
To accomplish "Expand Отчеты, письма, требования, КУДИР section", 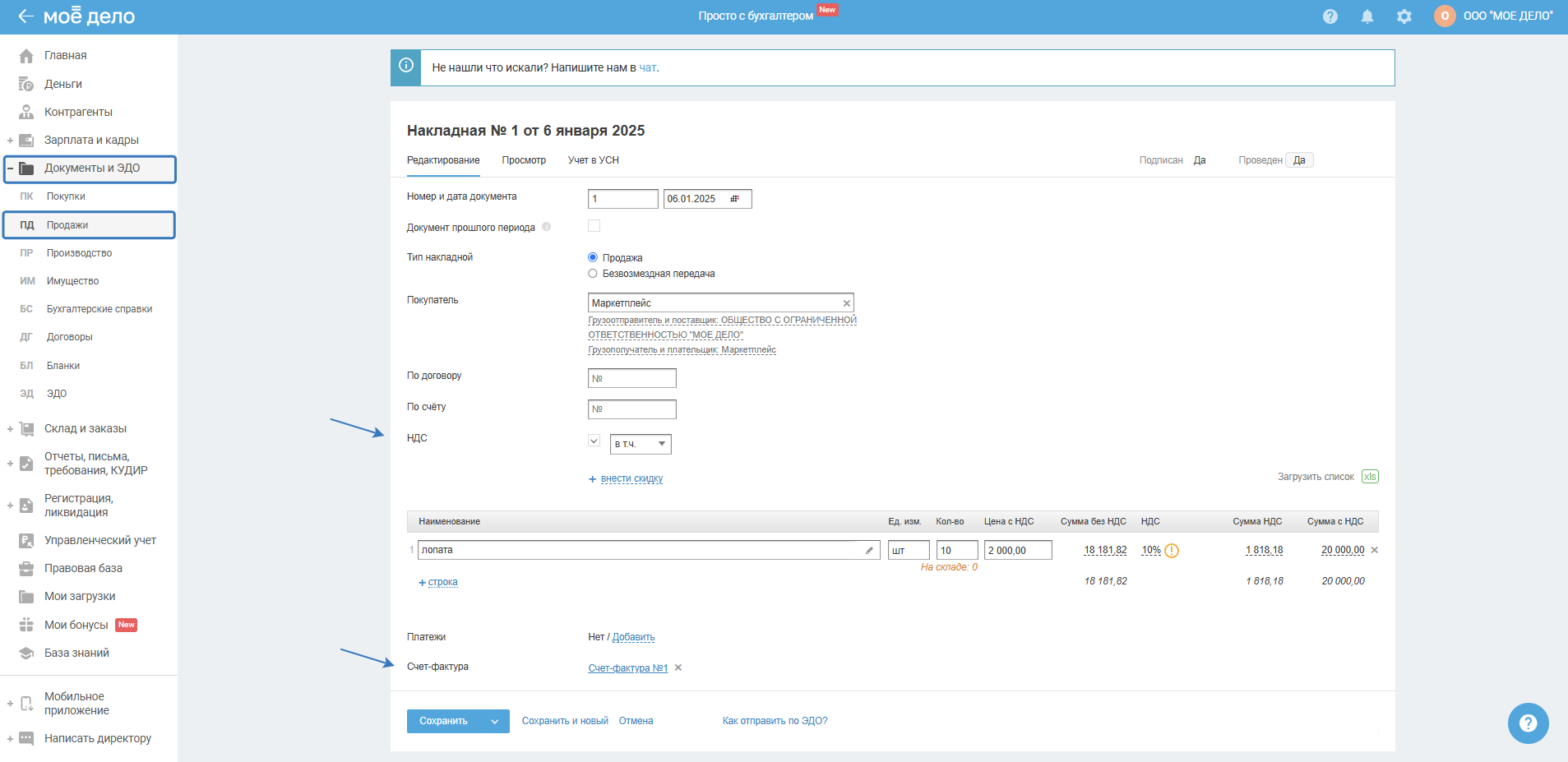I will tap(10, 464).
